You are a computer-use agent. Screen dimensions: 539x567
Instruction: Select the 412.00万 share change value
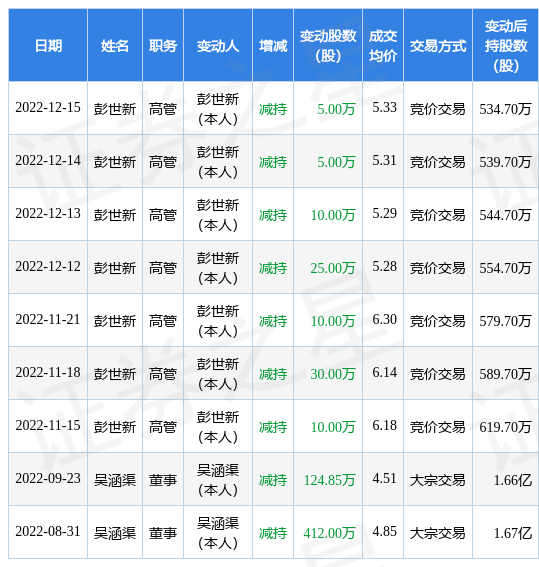tap(329, 533)
